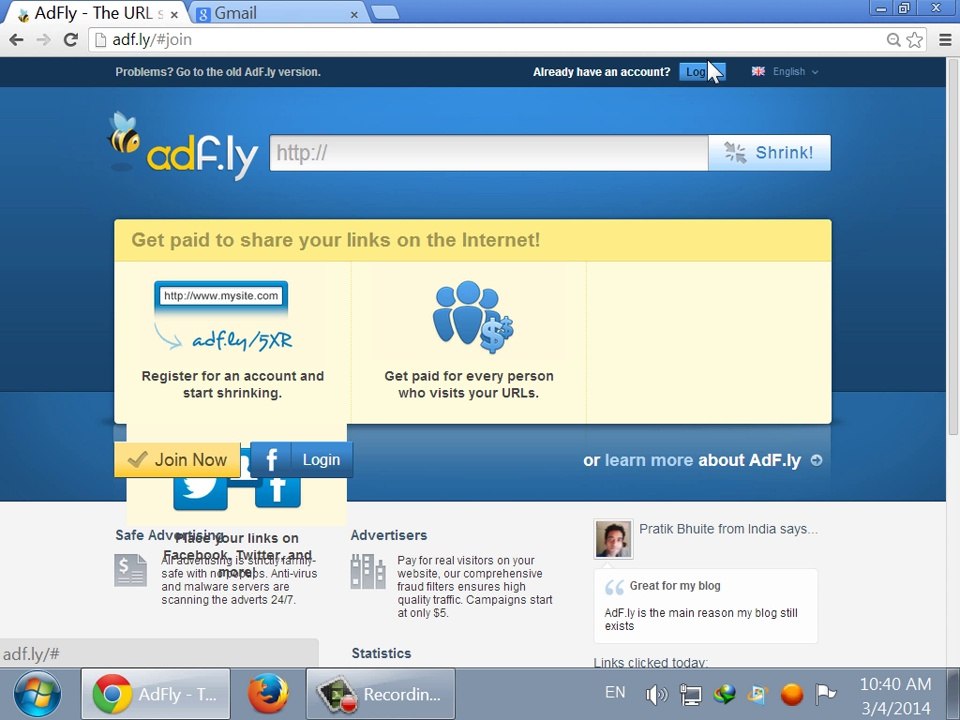Close the Gmail tab

point(354,14)
